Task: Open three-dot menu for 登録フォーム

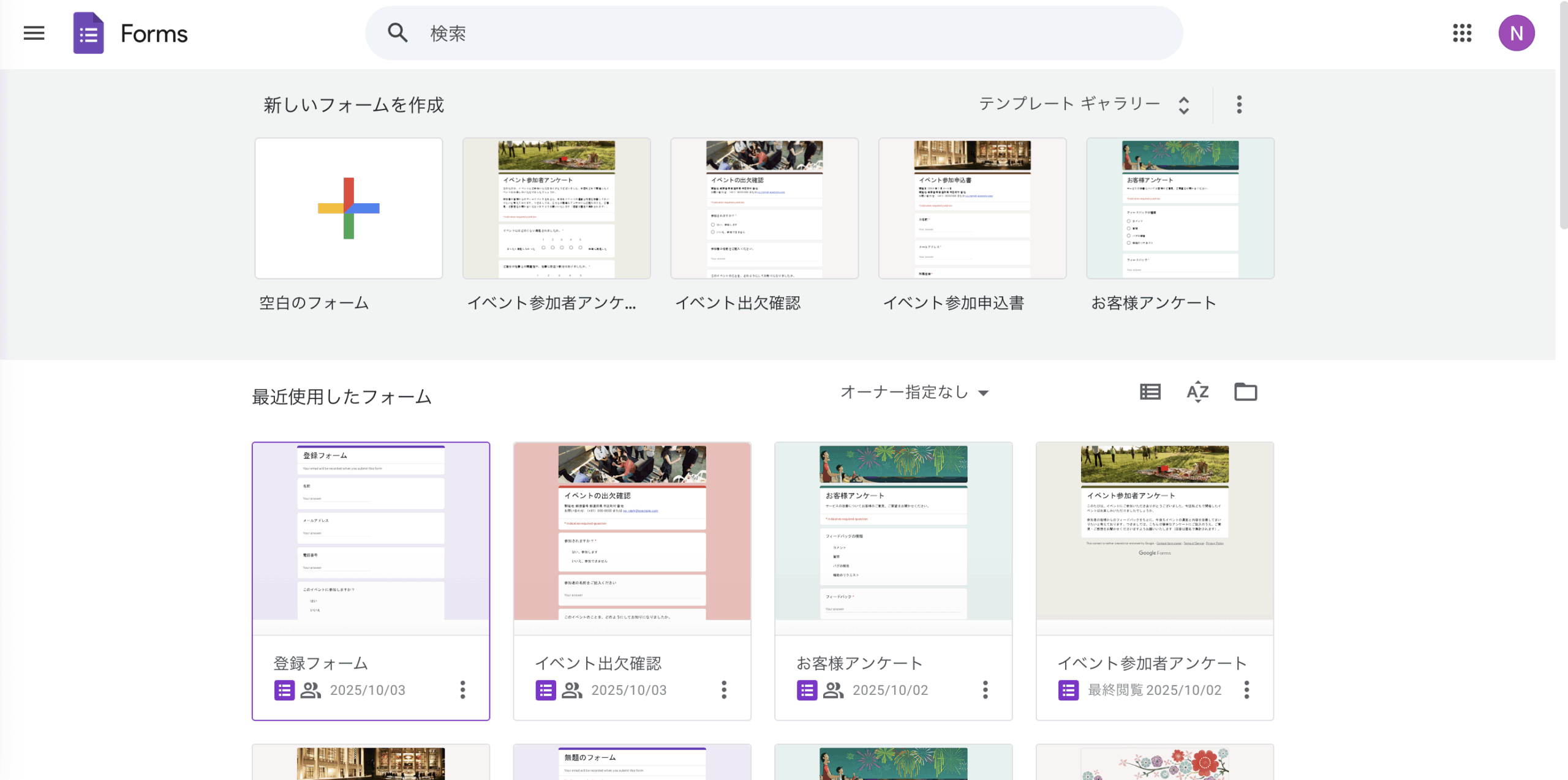Action: click(x=462, y=690)
